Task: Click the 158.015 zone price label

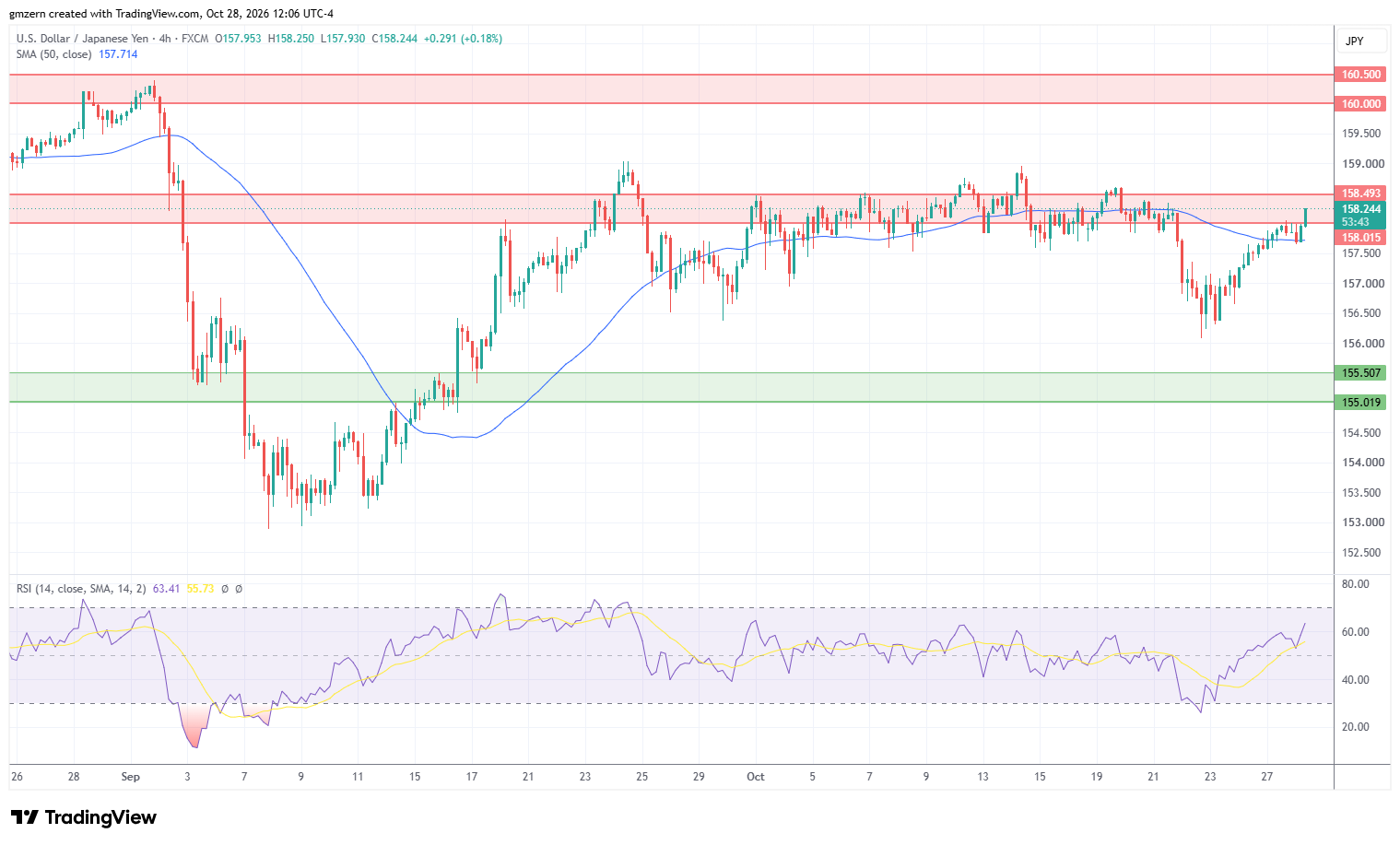Action: [1360, 238]
